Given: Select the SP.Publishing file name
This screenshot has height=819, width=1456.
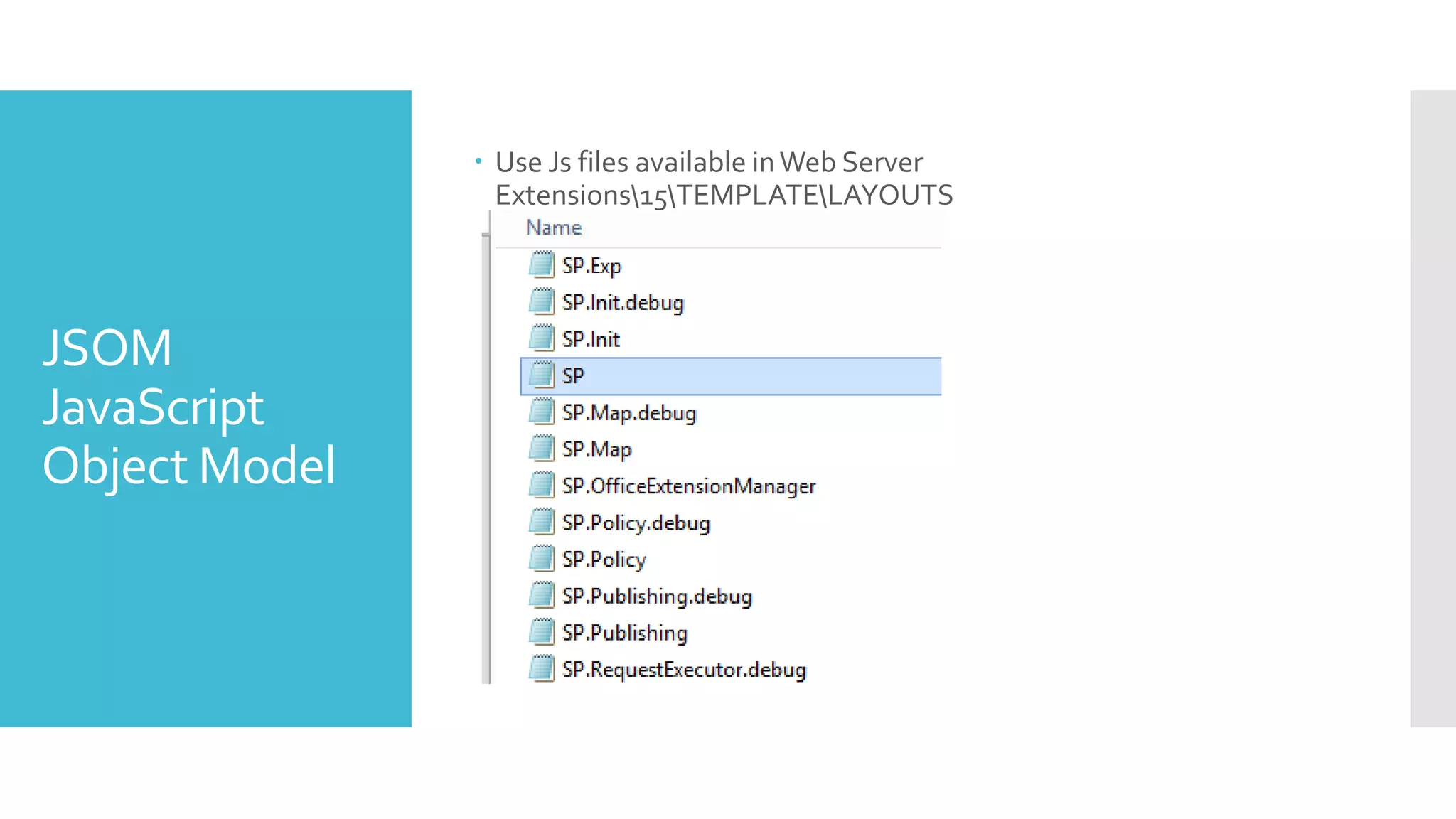Looking at the screenshot, I should coord(625,633).
